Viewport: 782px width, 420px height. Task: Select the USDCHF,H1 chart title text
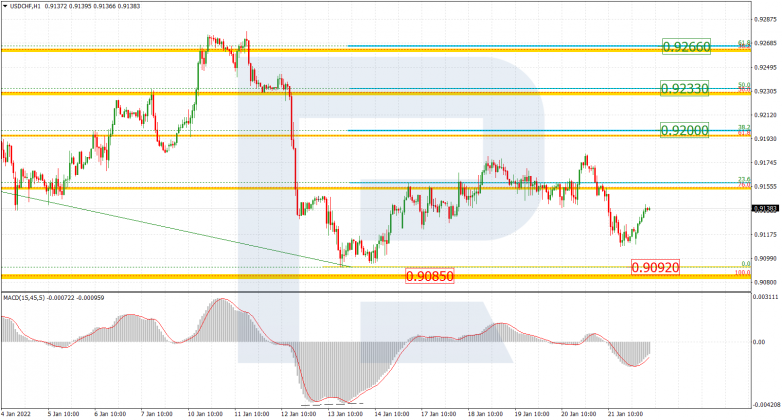tap(25, 6)
